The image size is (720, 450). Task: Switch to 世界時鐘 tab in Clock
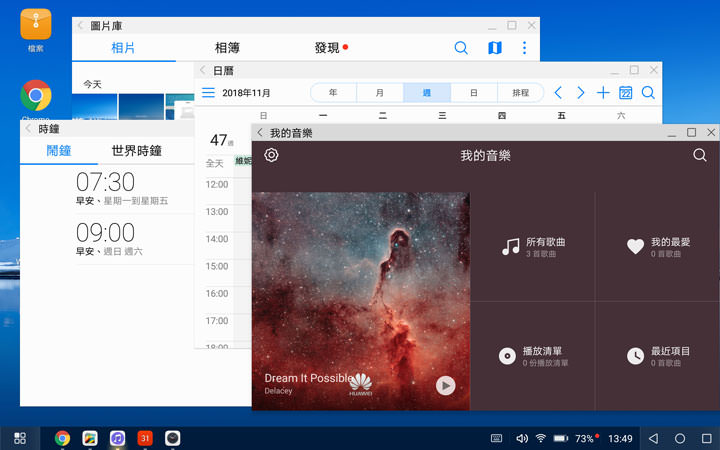[x=136, y=151]
